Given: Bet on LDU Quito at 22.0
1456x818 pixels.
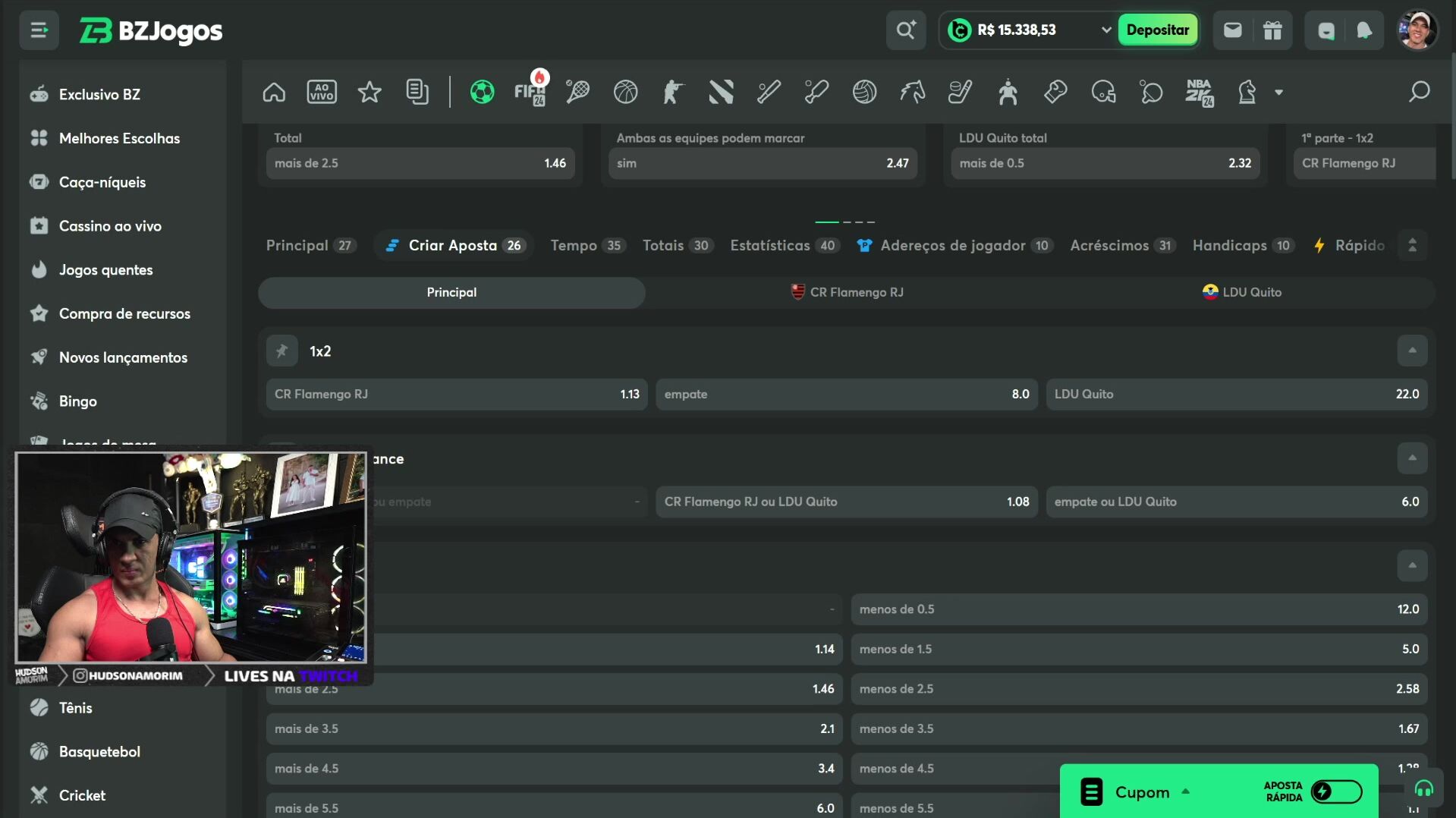Looking at the screenshot, I should (x=1237, y=395).
